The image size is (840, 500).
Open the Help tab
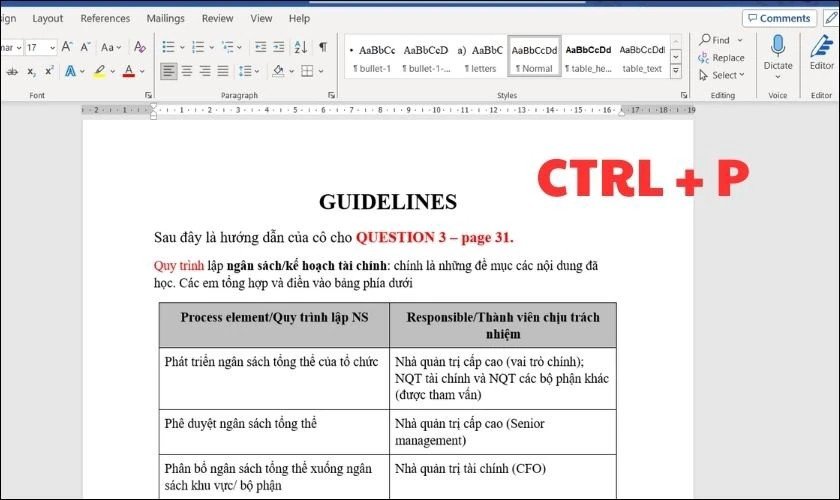[x=299, y=18]
